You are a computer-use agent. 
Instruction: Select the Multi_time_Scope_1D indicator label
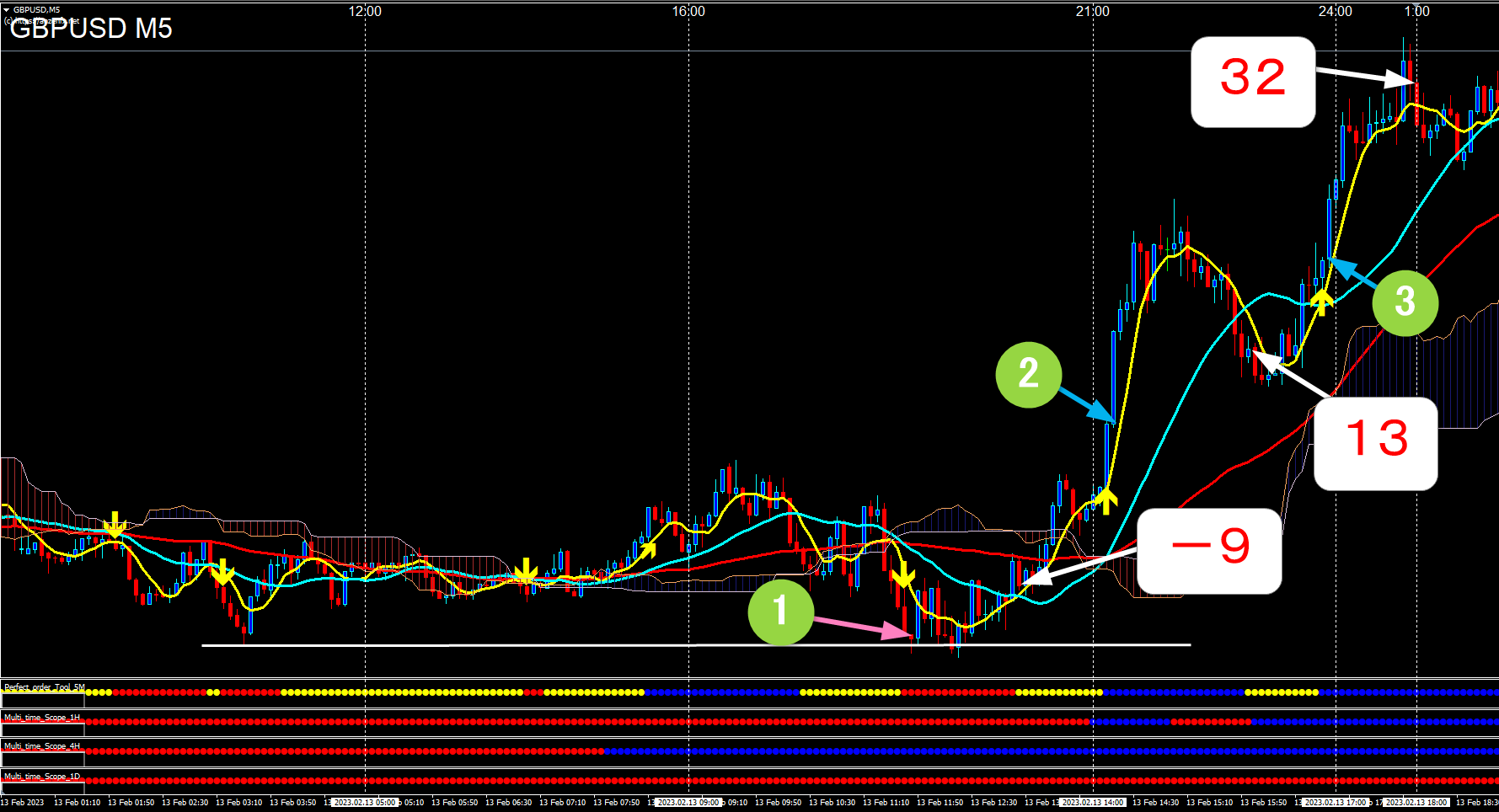(42, 777)
